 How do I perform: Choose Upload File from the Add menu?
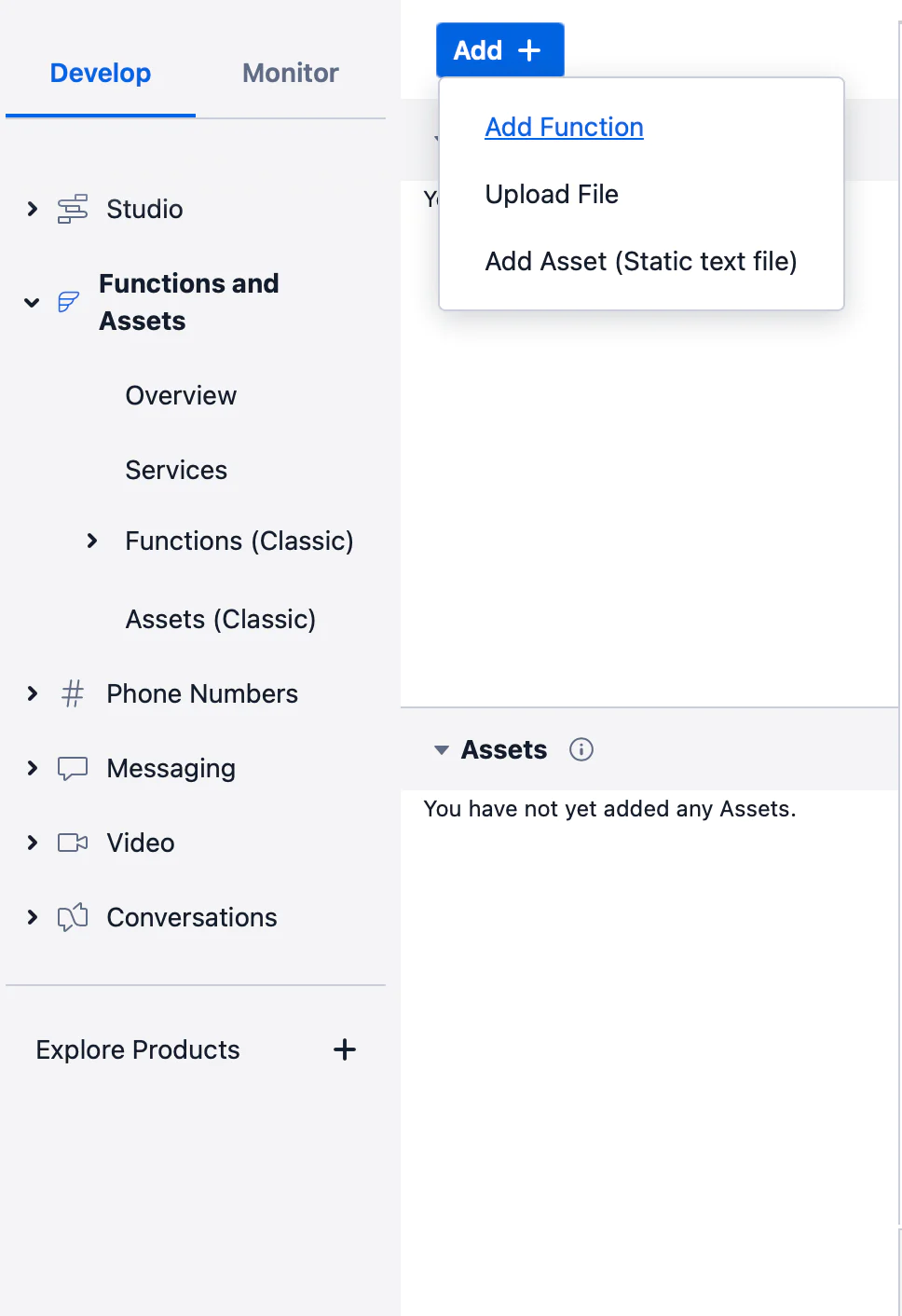tap(552, 194)
